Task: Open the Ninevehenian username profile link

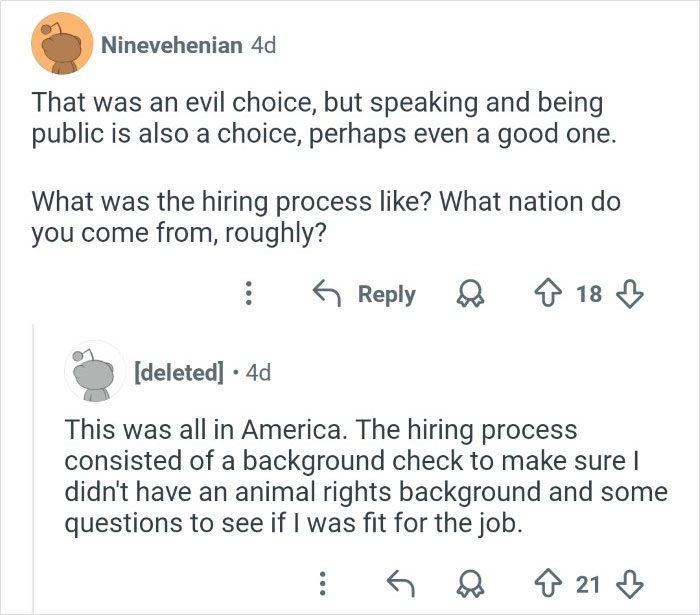Action: [x=170, y=46]
